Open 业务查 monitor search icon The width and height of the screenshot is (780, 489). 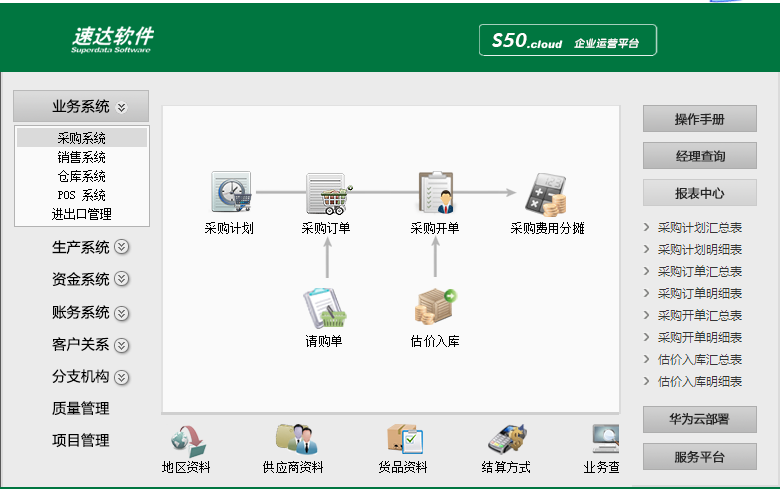coord(605,439)
